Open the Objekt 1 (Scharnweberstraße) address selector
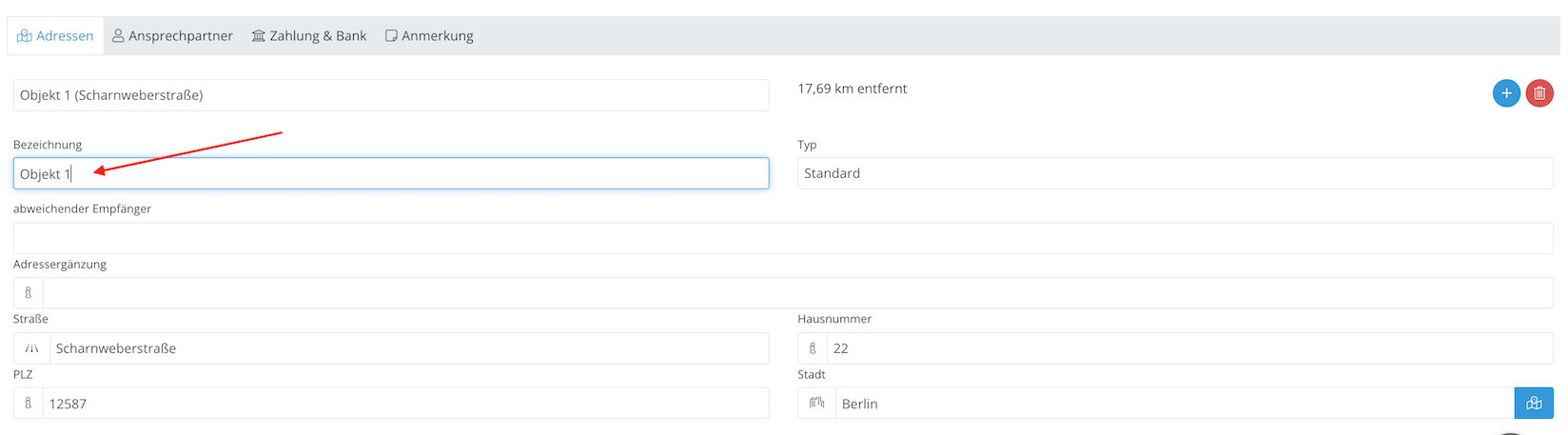1568x435 pixels. (x=391, y=95)
